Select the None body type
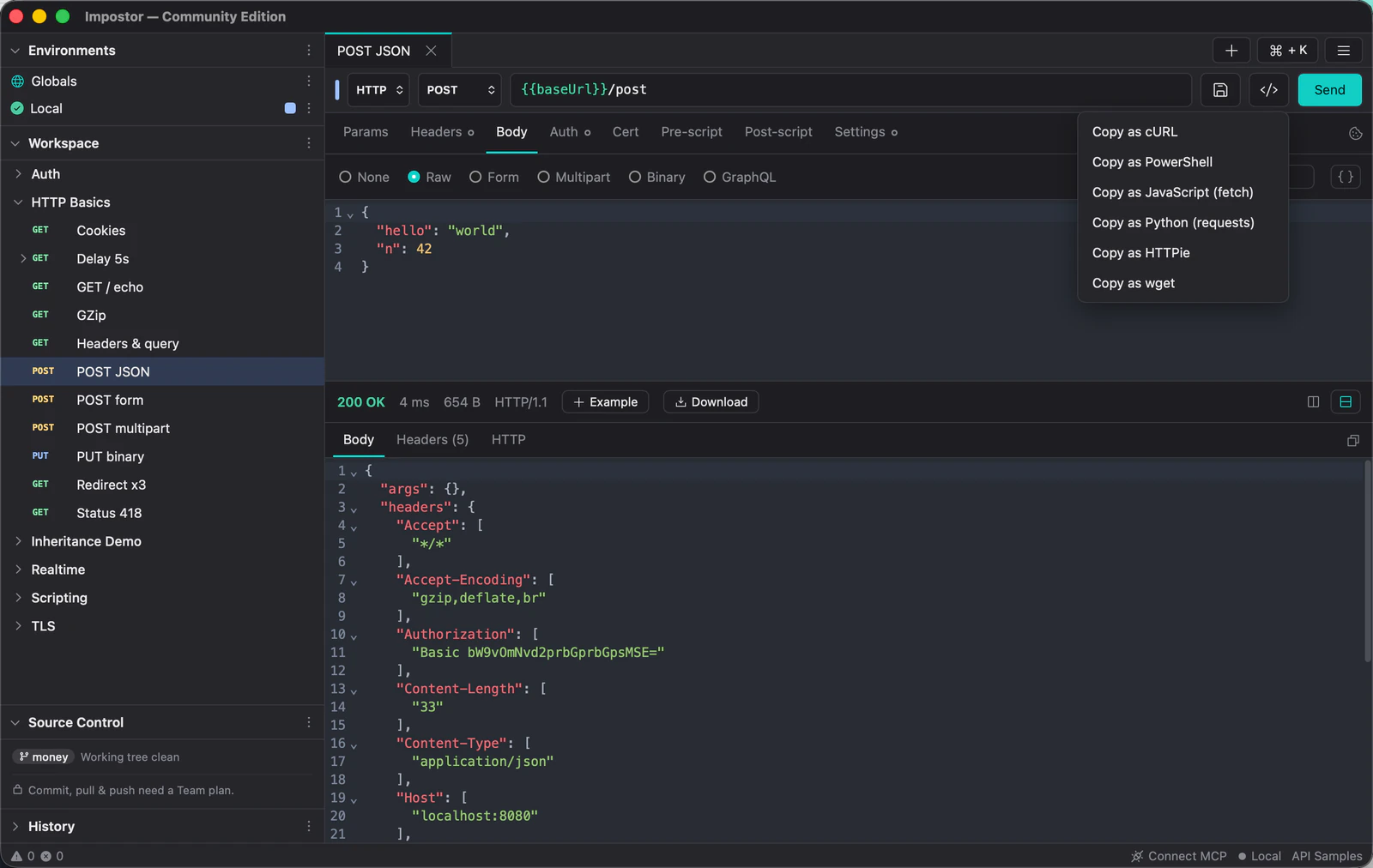Screen dimensions: 1373x868 click(x=364, y=177)
